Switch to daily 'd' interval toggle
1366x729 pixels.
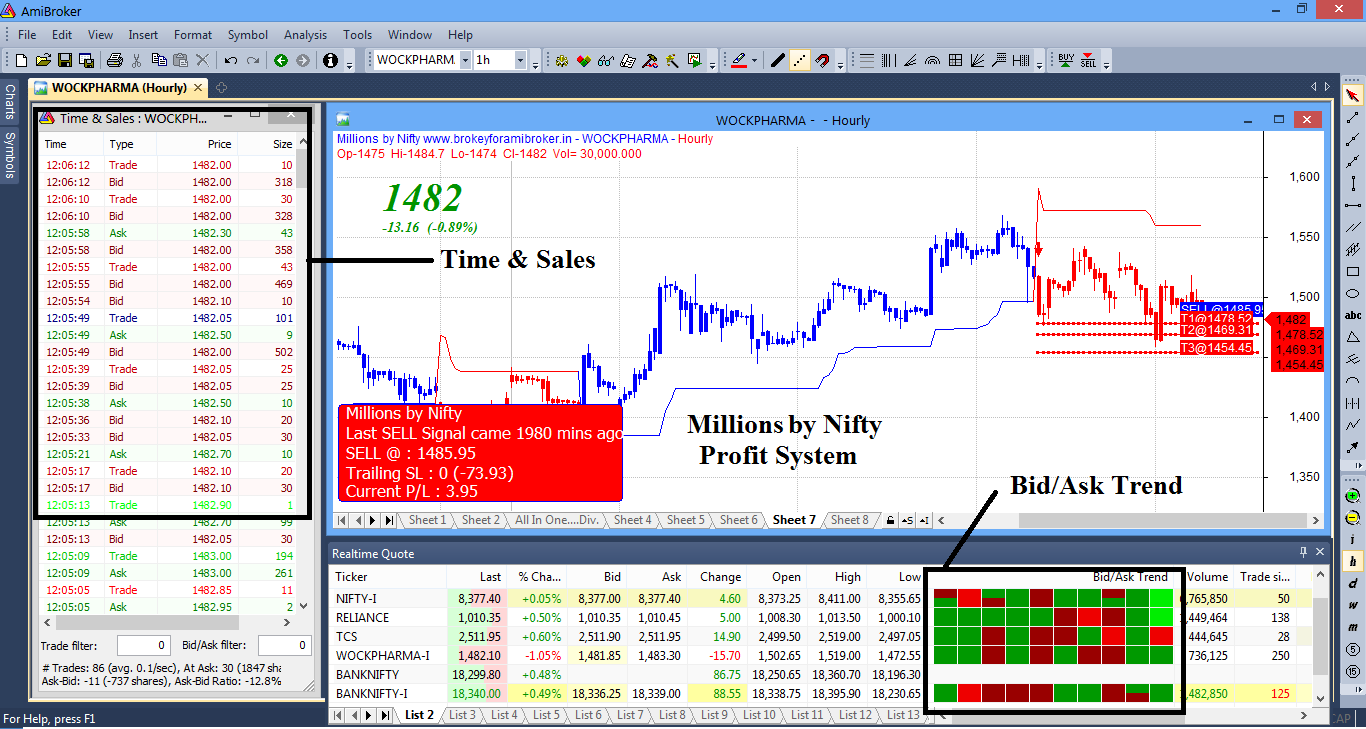(1353, 584)
